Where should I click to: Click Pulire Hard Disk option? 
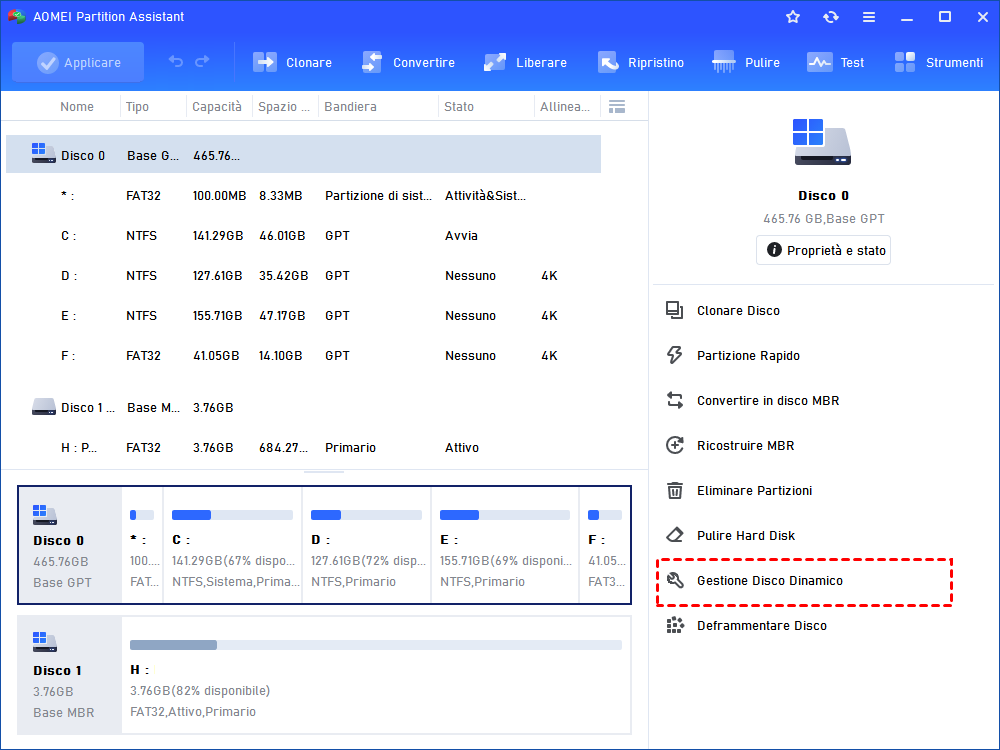pos(746,536)
